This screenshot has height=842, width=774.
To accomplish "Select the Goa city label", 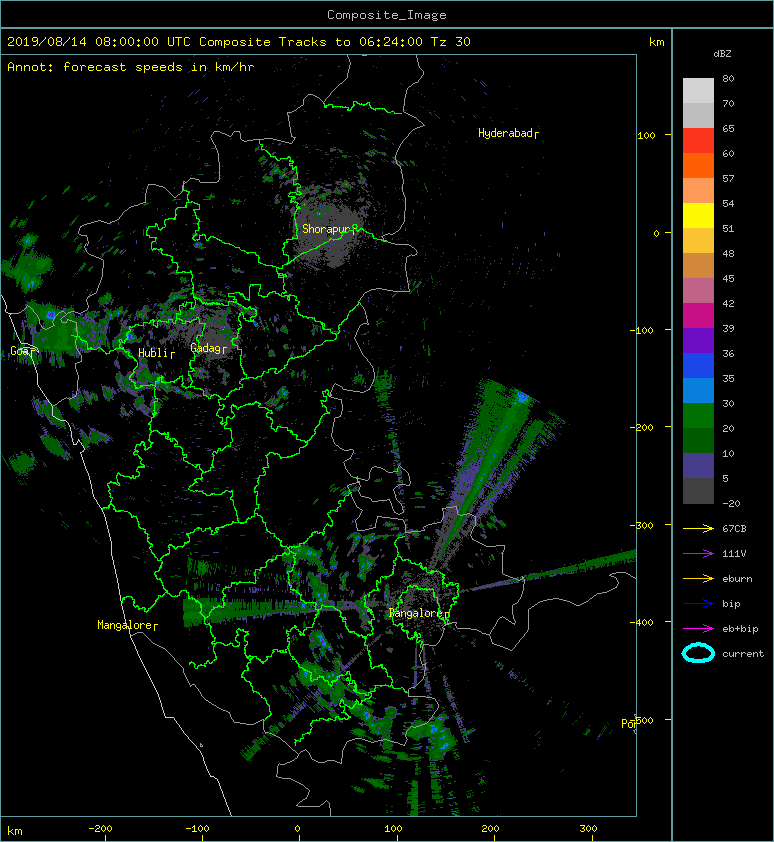I will (x=22, y=351).
